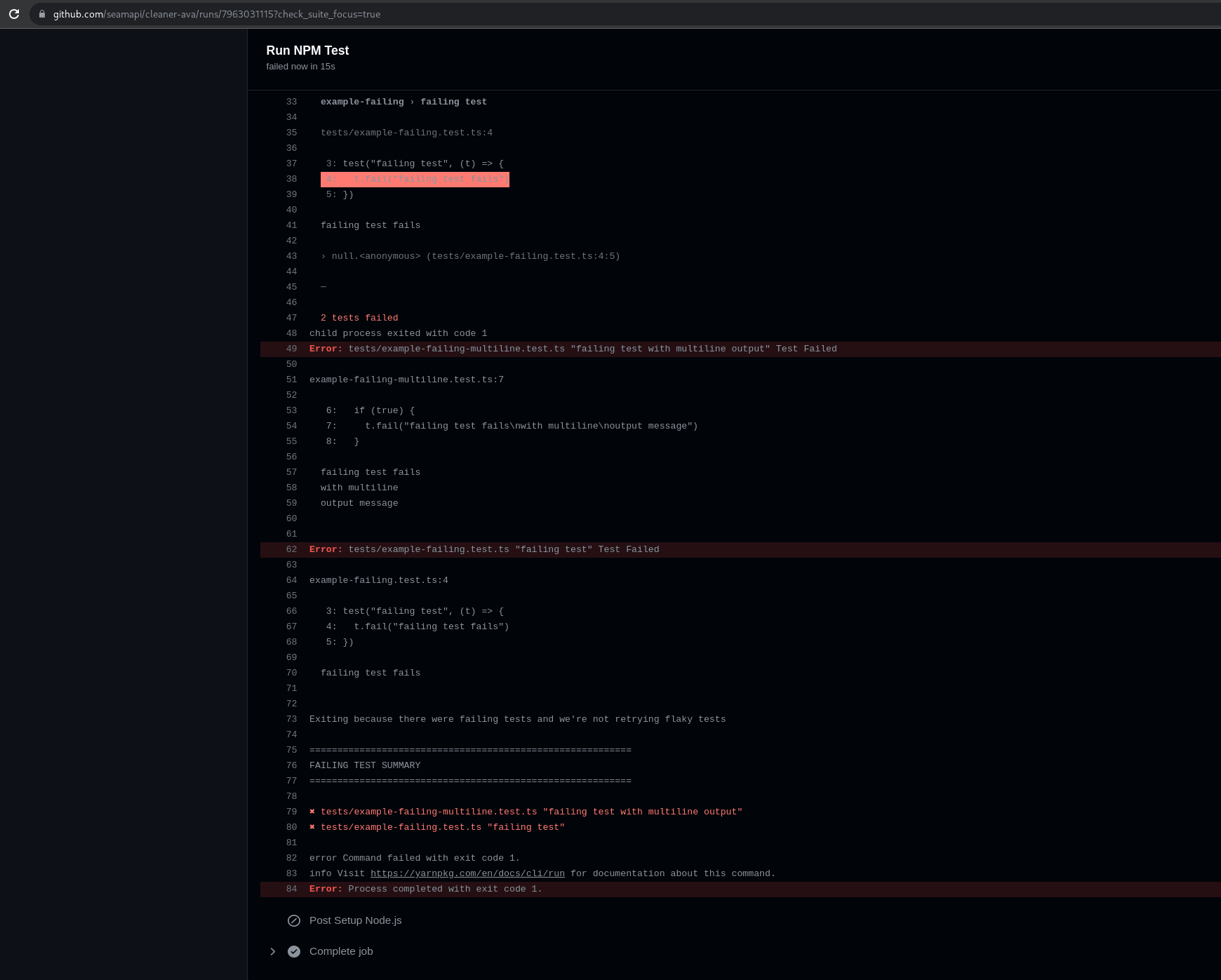Click the Post Setup Node.js step label
This screenshot has height=980, width=1221.
(x=355, y=920)
